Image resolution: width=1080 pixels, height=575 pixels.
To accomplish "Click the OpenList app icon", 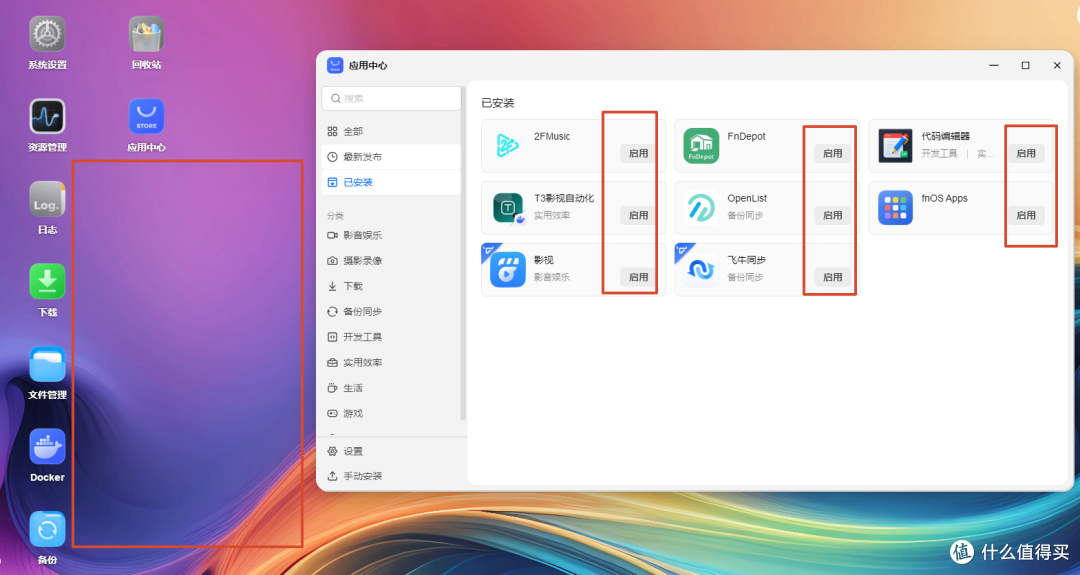I will [x=701, y=208].
